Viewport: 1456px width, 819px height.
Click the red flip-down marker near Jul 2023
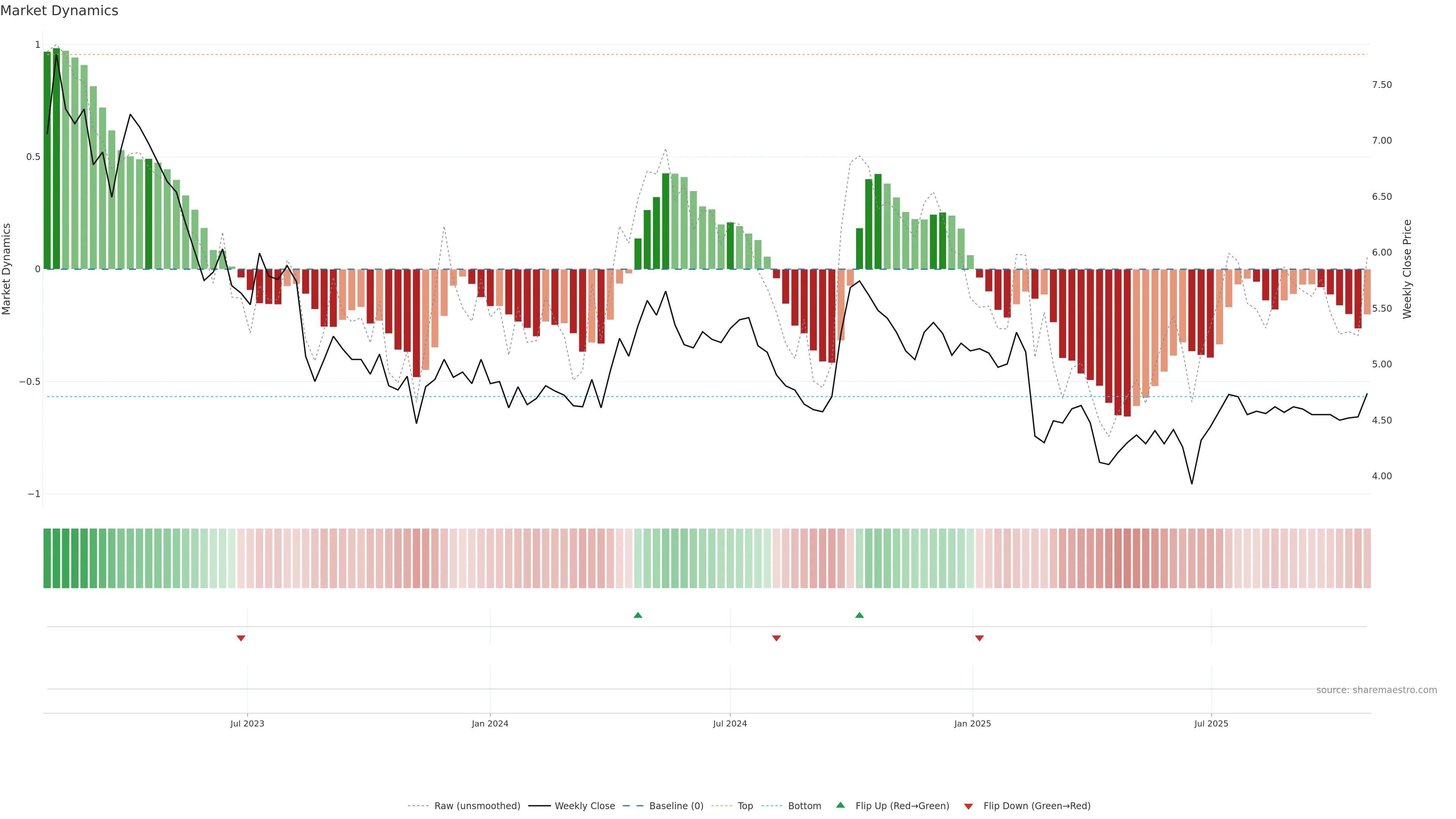point(241,638)
